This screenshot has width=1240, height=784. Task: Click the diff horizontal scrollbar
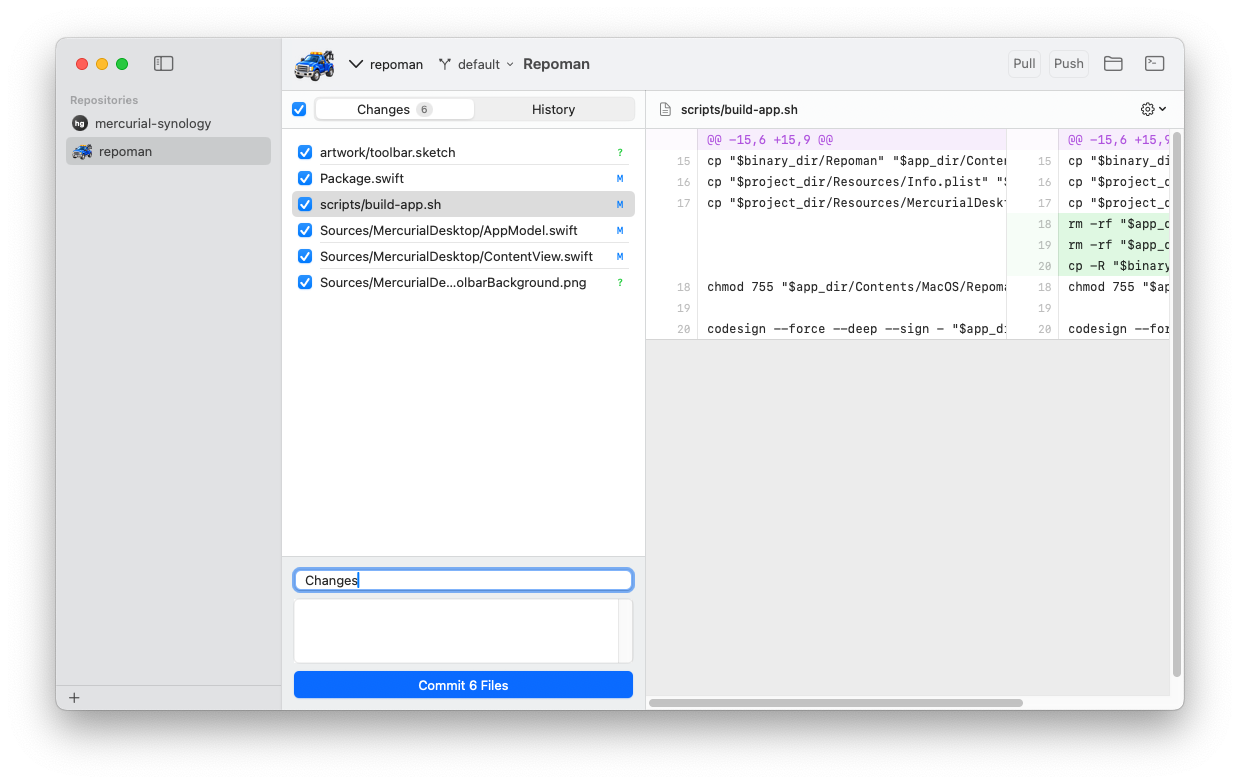[836, 703]
